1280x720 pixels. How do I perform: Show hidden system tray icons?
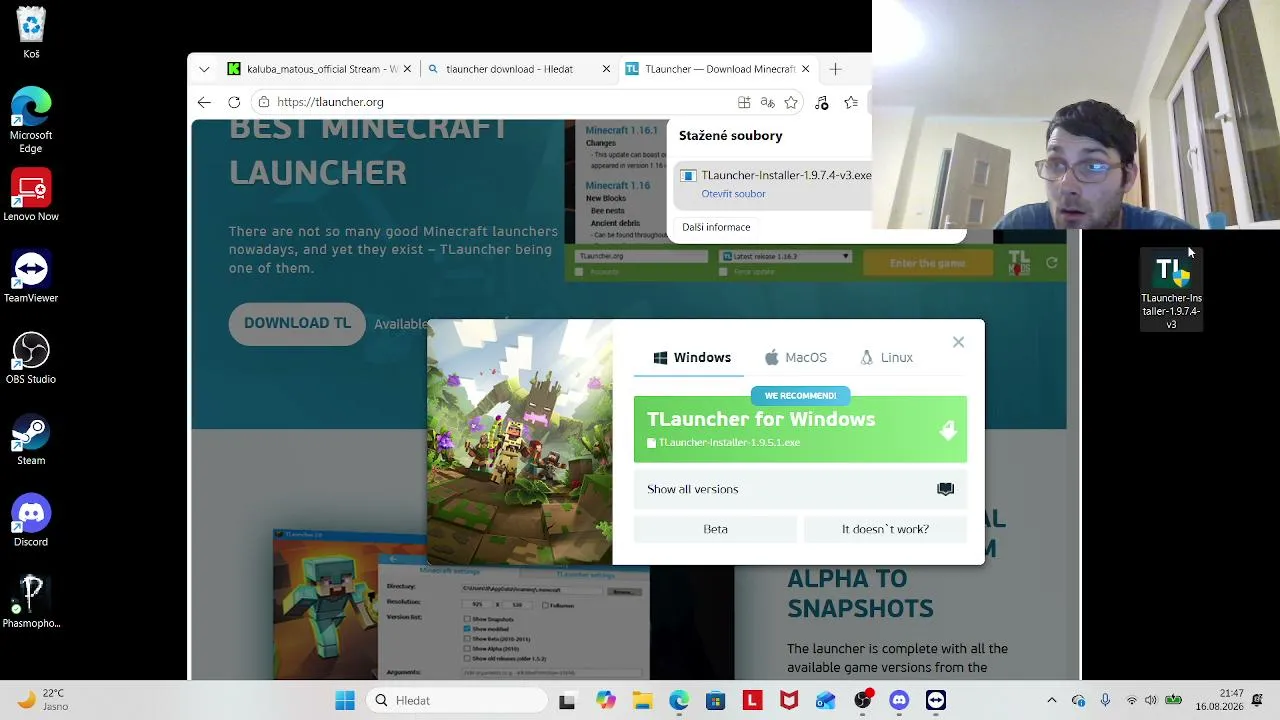click(1051, 700)
